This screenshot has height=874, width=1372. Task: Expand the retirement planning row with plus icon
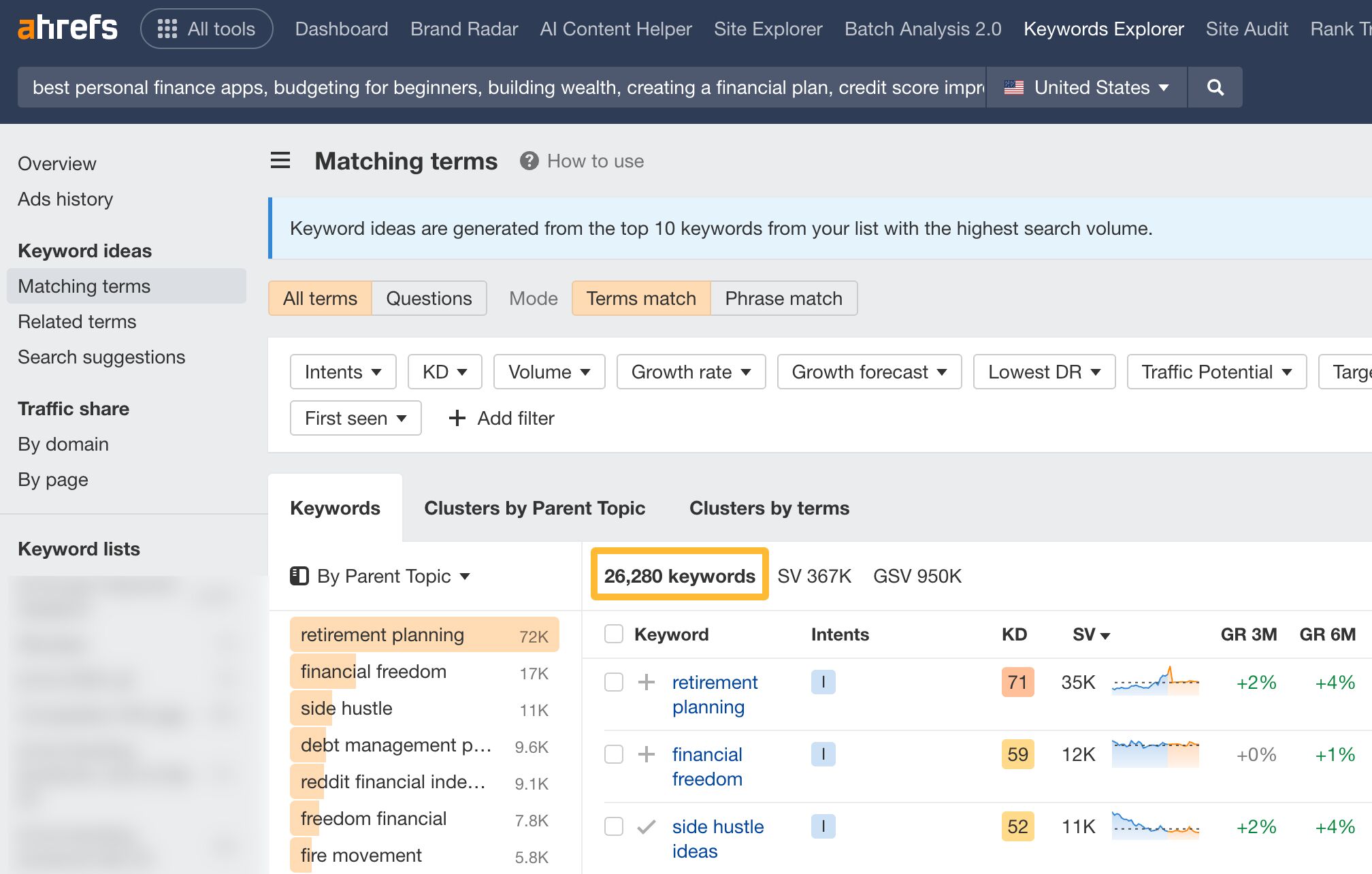point(644,681)
